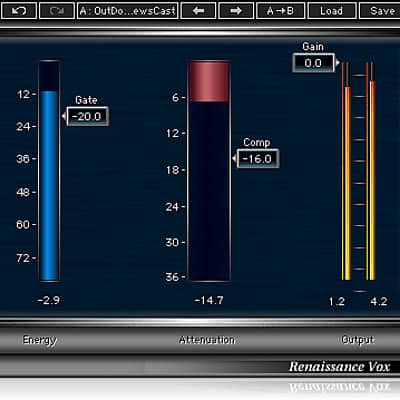Click the Load button

coord(331,11)
